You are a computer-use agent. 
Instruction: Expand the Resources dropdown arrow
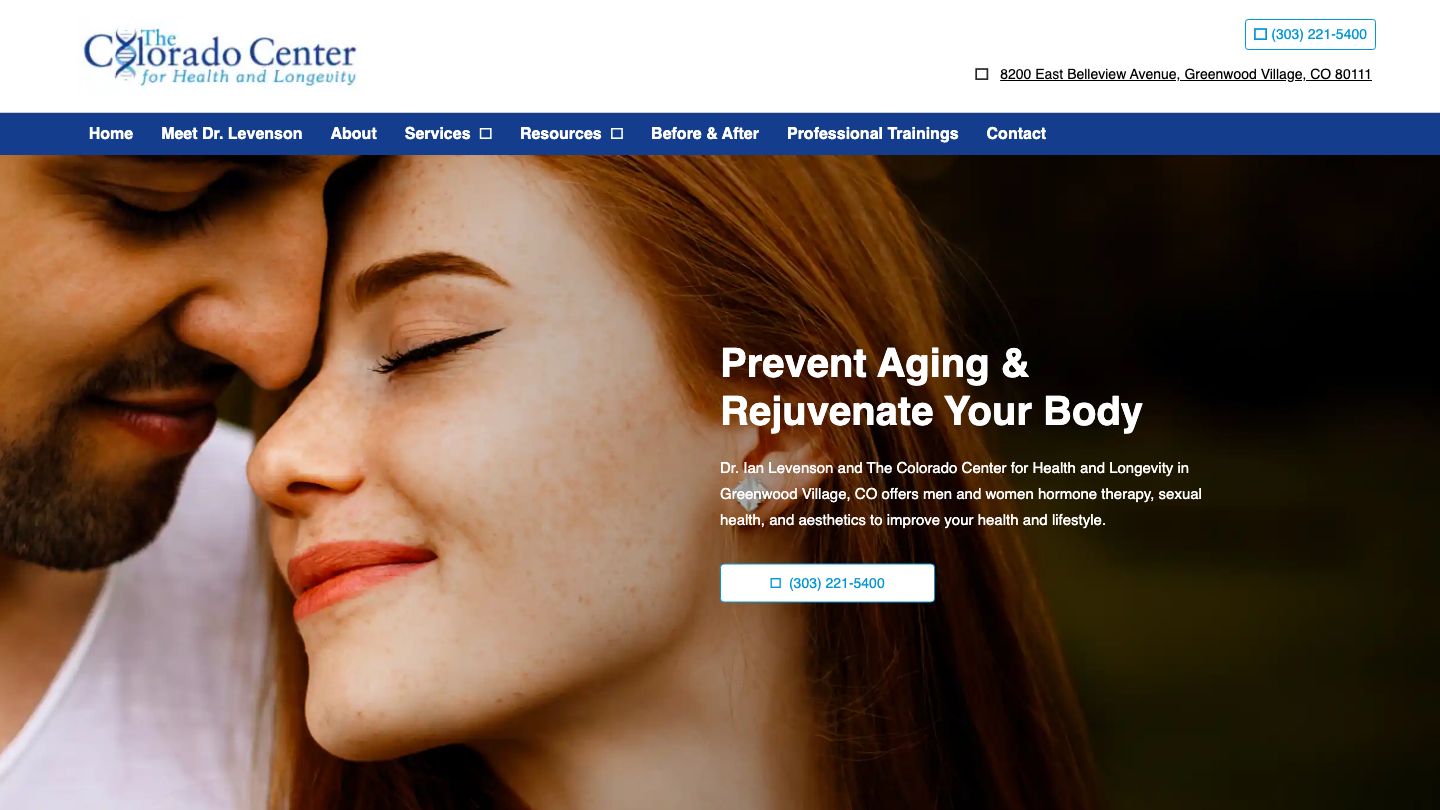click(617, 133)
